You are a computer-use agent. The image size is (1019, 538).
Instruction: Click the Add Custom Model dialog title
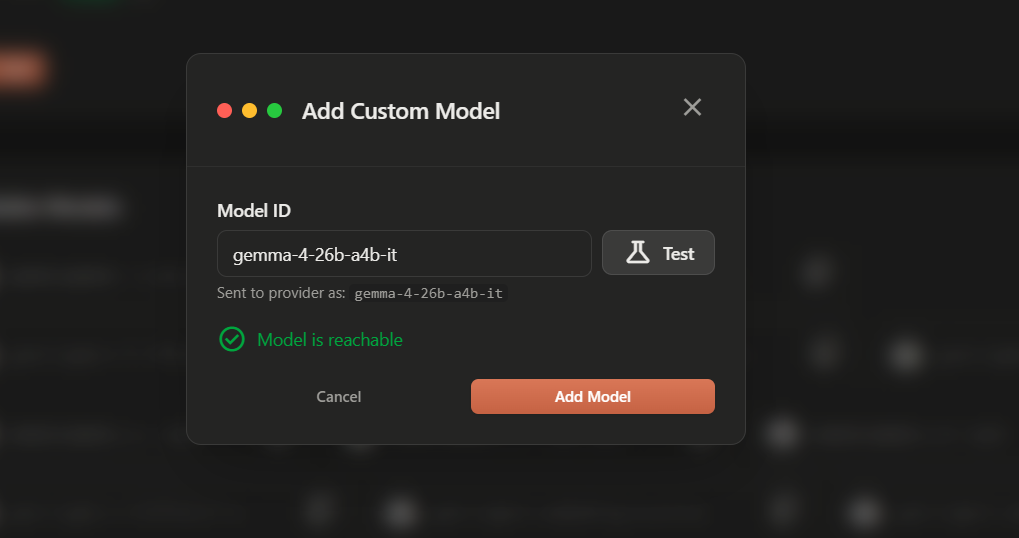(x=401, y=111)
